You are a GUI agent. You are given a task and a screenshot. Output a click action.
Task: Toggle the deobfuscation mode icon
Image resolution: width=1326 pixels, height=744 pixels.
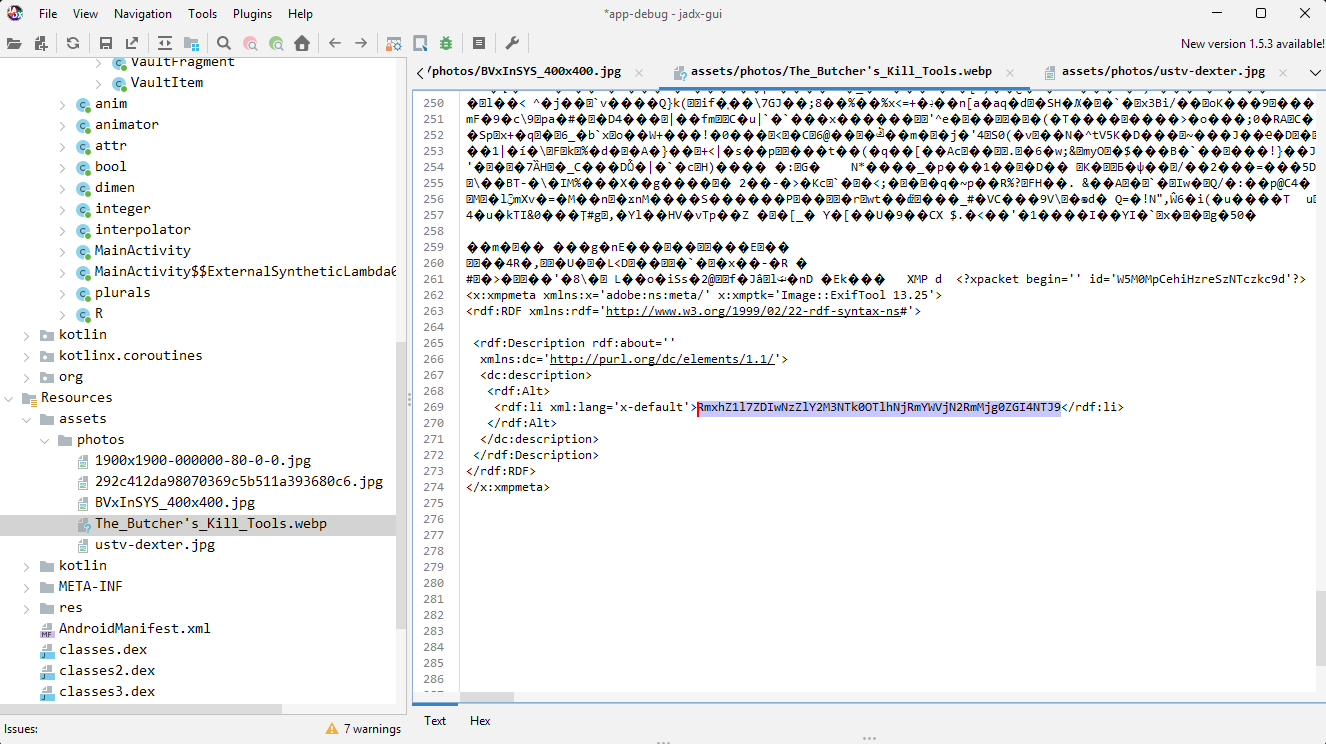(395, 43)
